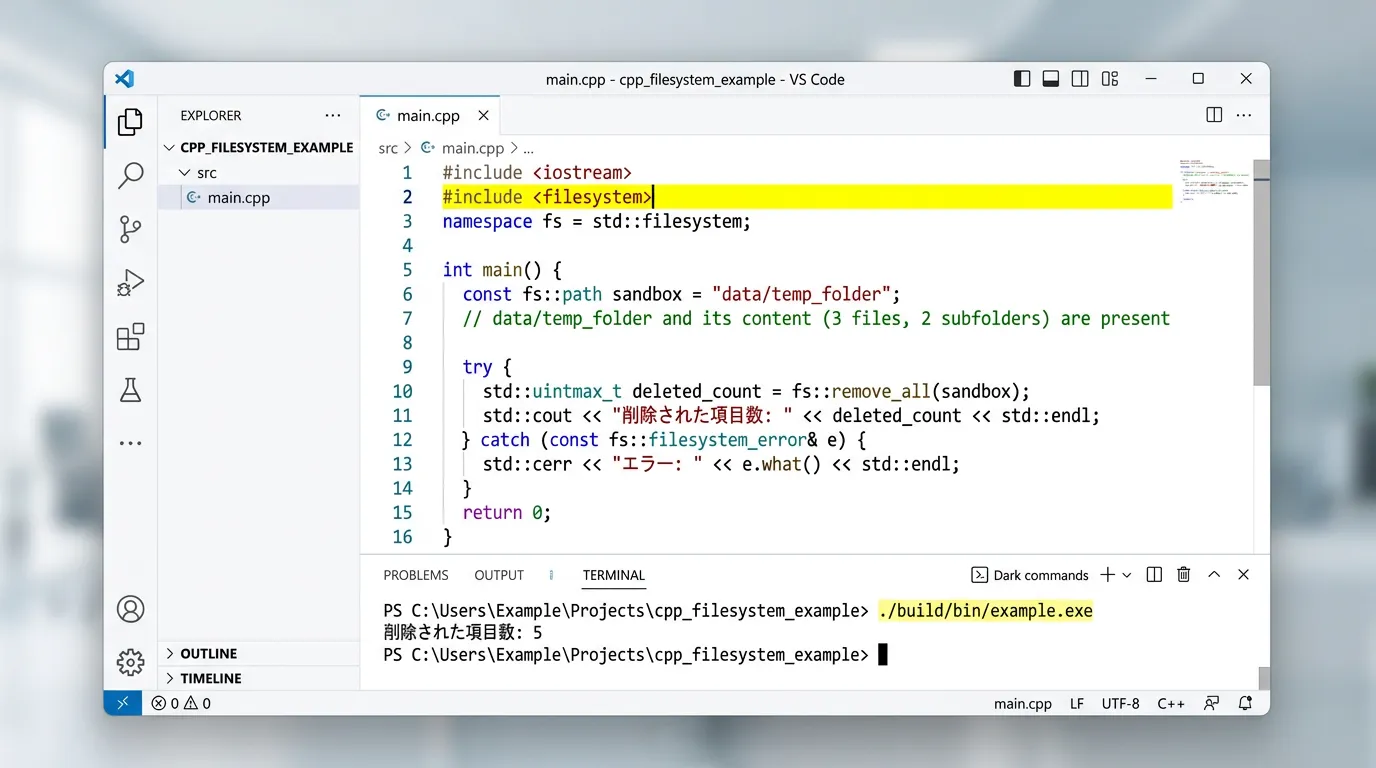Switch to the PROBLEMS tab

tap(416, 575)
